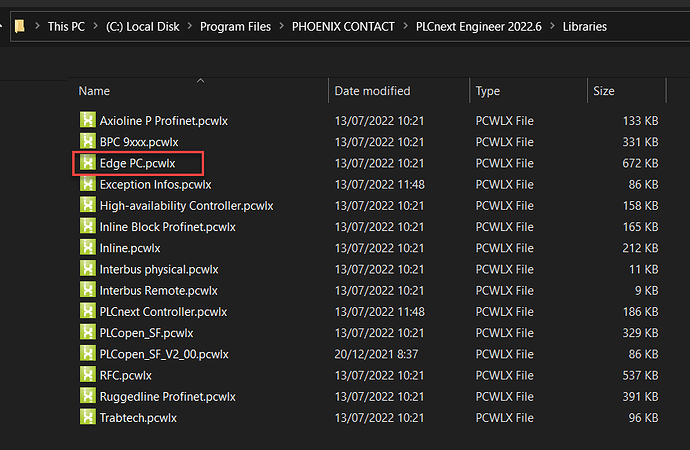Click the 133 KB size cell
This screenshot has height=450, width=690.
tap(640, 121)
